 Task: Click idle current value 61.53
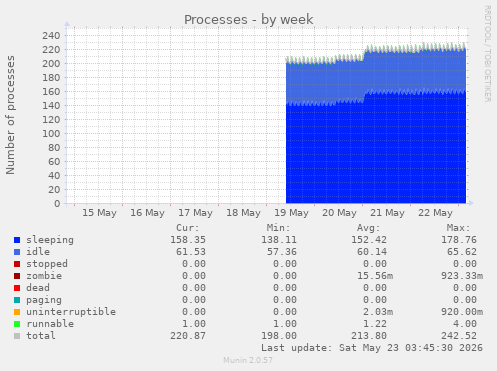coord(191,252)
